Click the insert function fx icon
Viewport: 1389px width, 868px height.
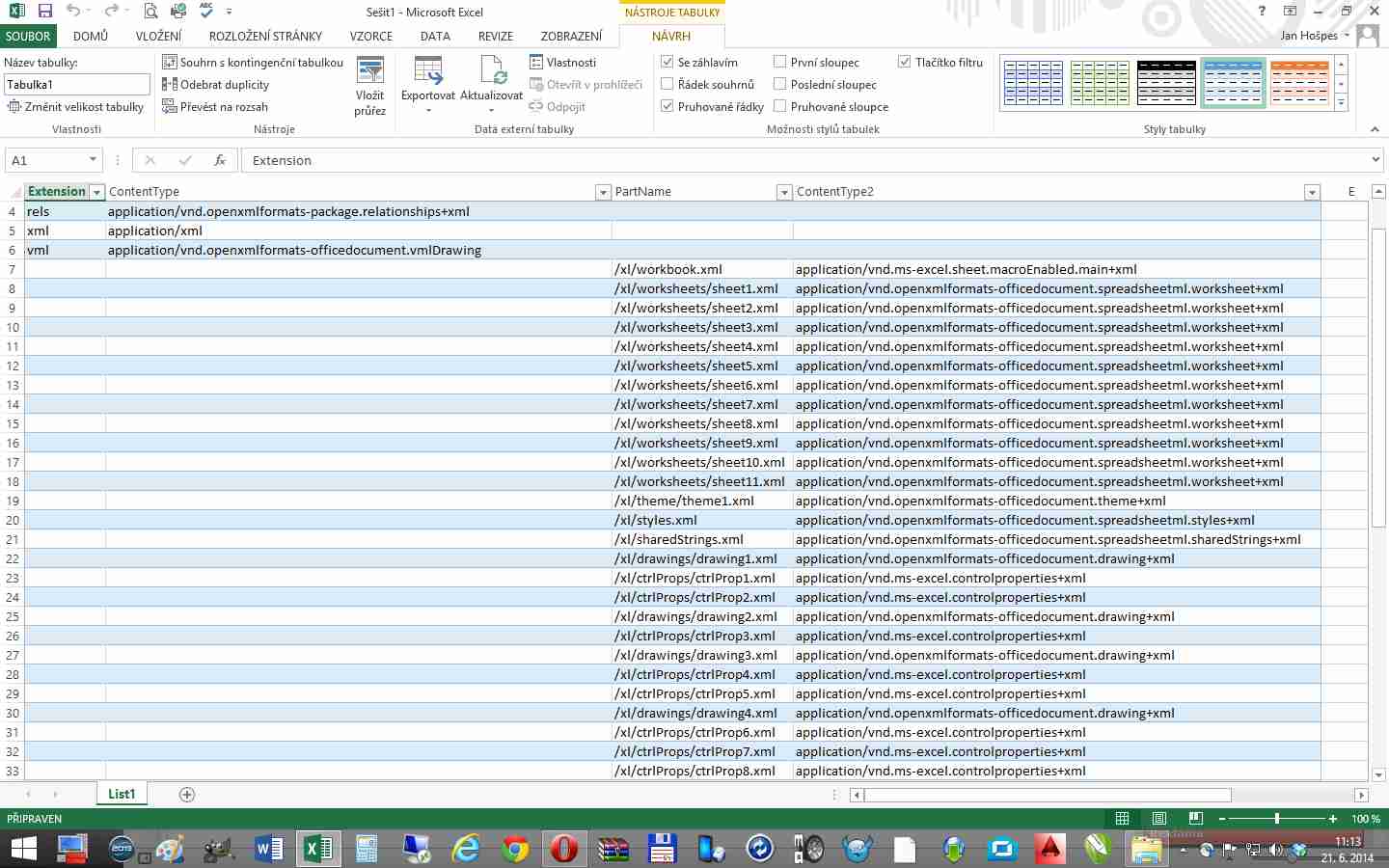pos(220,160)
